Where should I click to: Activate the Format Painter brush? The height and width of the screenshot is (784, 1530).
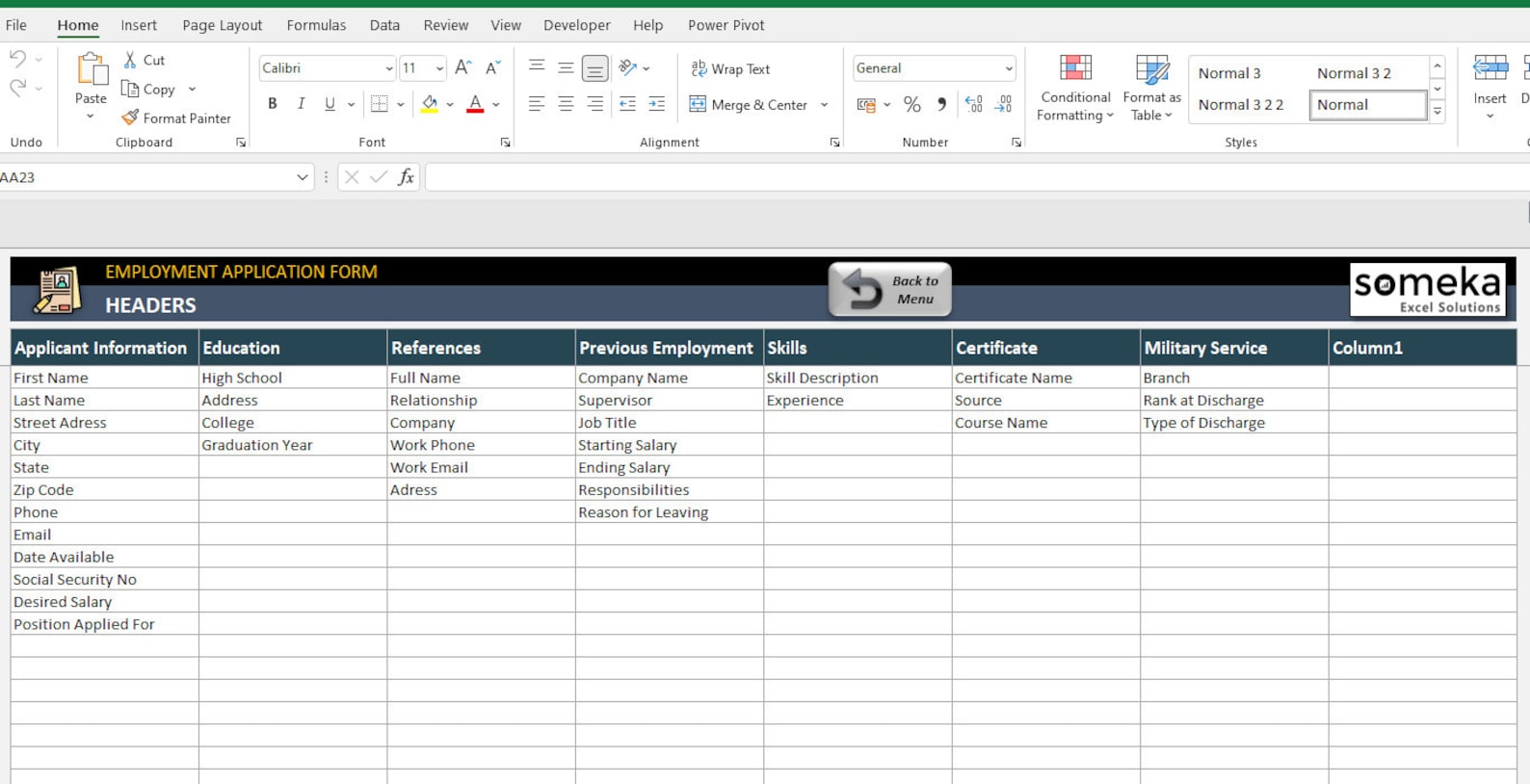(x=177, y=118)
